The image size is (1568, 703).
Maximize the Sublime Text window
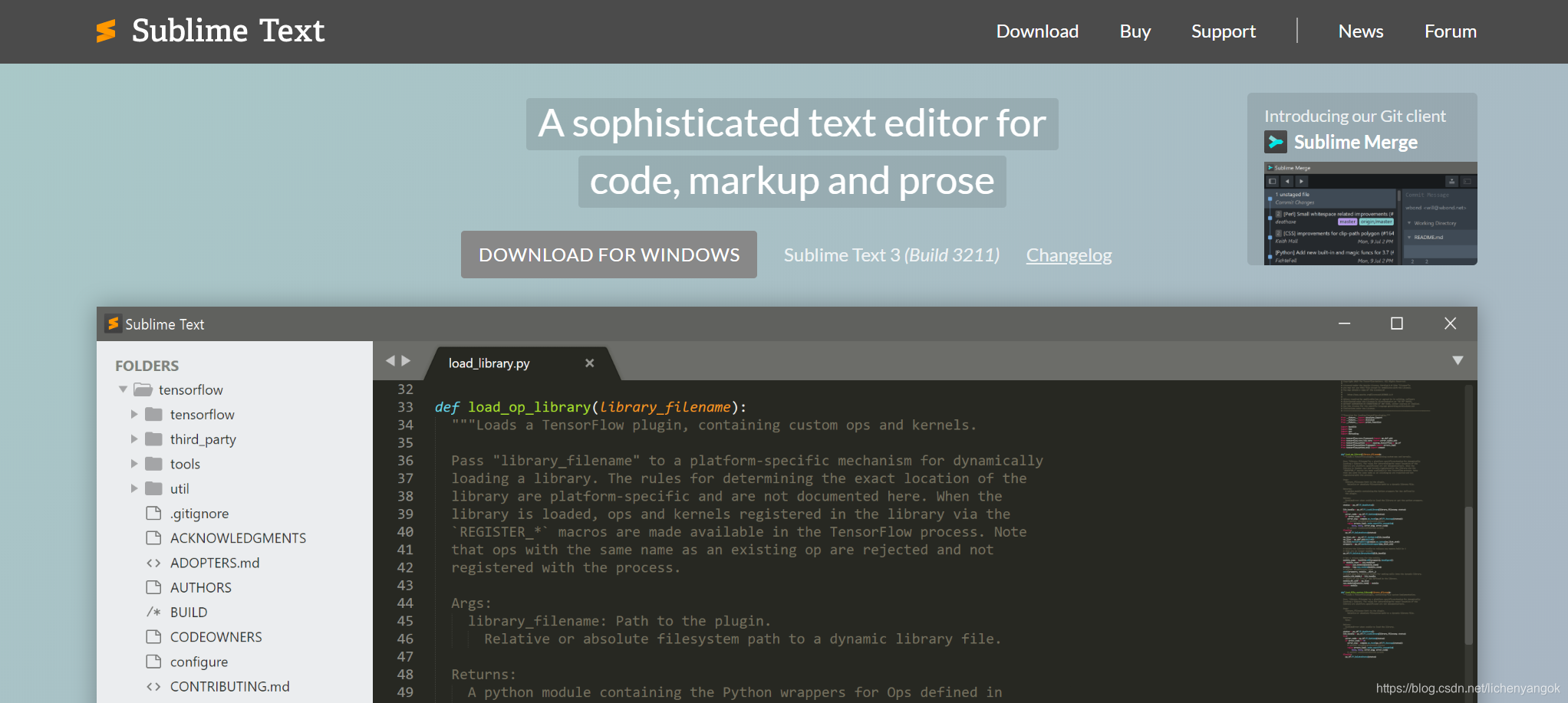point(1397,324)
